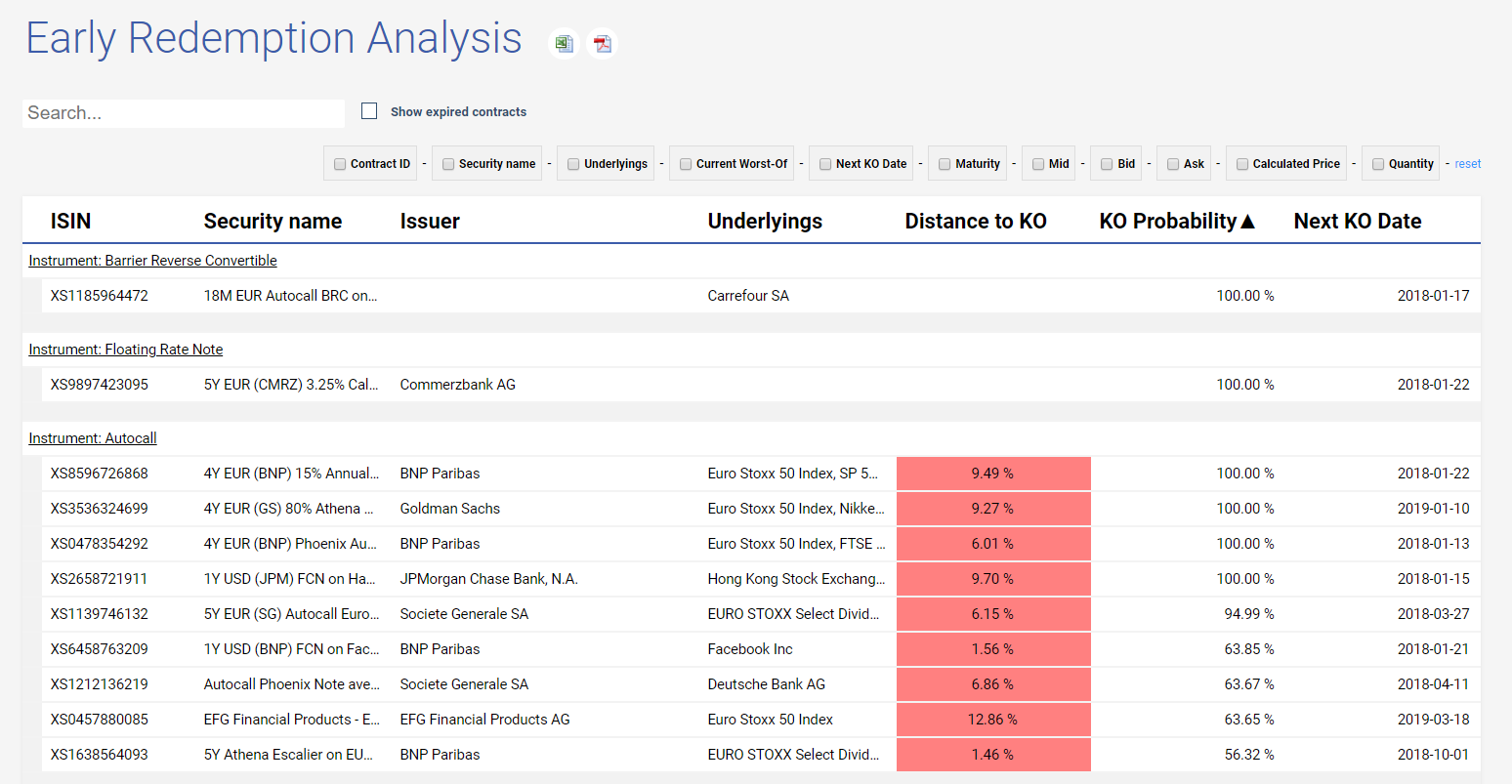The height and width of the screenshot is (784, 1512).
Task: Export the analysis as PDF
Action: pyautogui.click(x=602, y=43)
